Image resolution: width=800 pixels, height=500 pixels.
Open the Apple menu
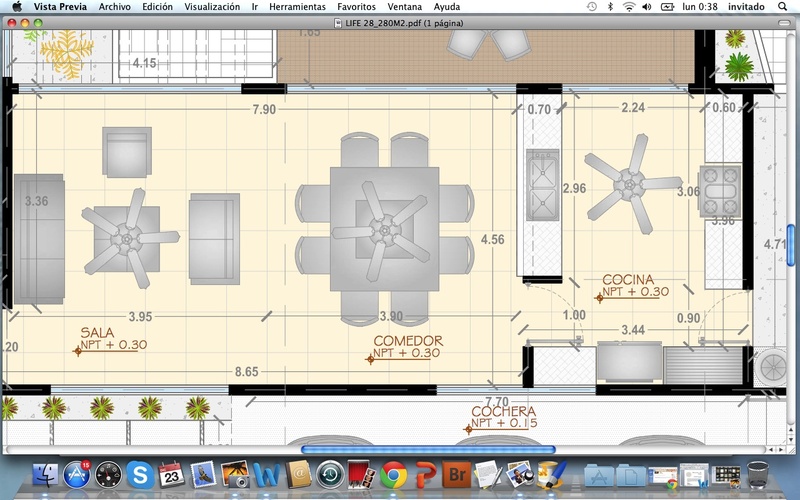[17, 6]
